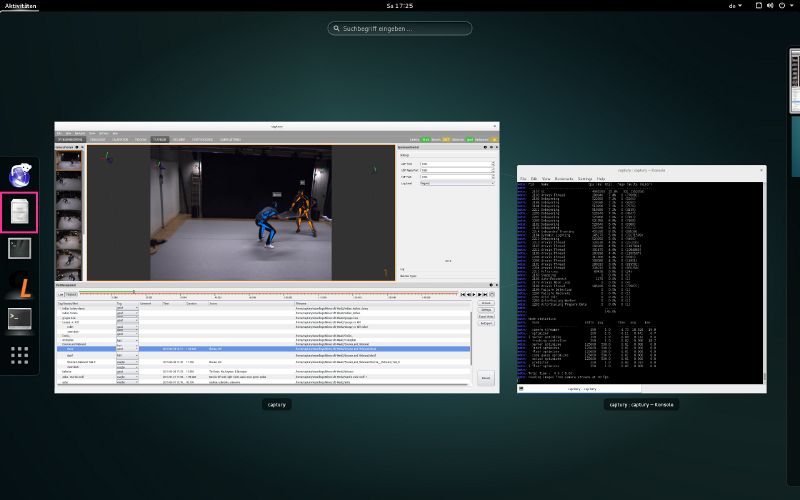The image size is (800, 500).
Task: Open the Settings menu in Konsole
Action: (x=585, y=179)
